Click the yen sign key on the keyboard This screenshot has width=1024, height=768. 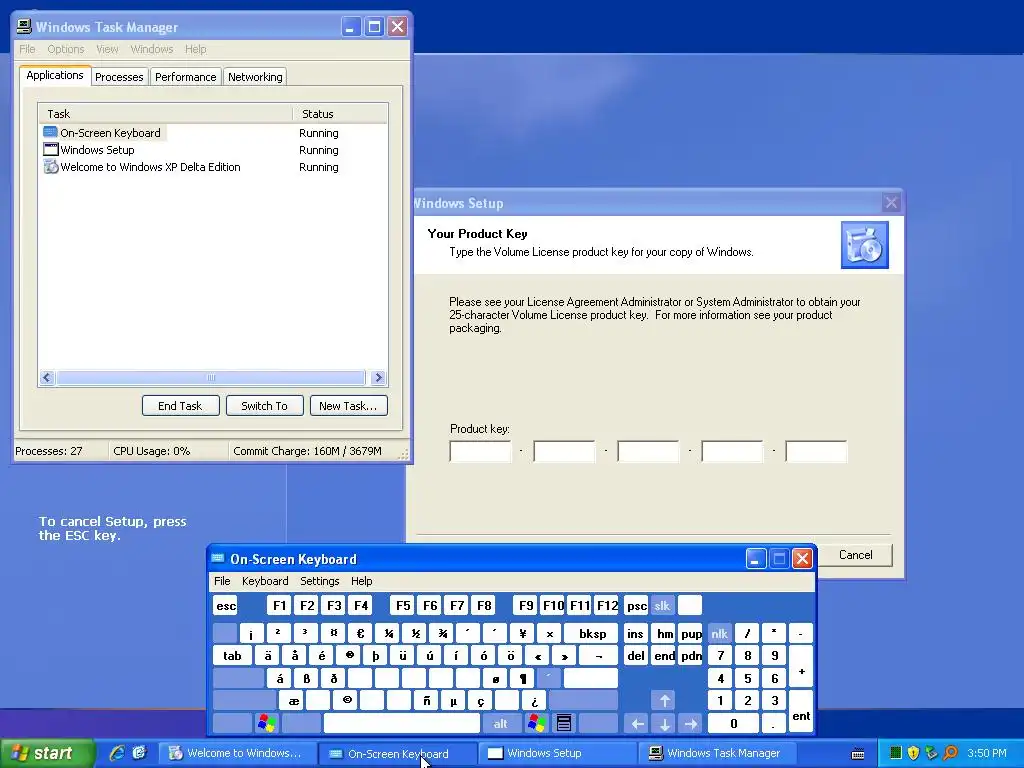click(522, 633)
